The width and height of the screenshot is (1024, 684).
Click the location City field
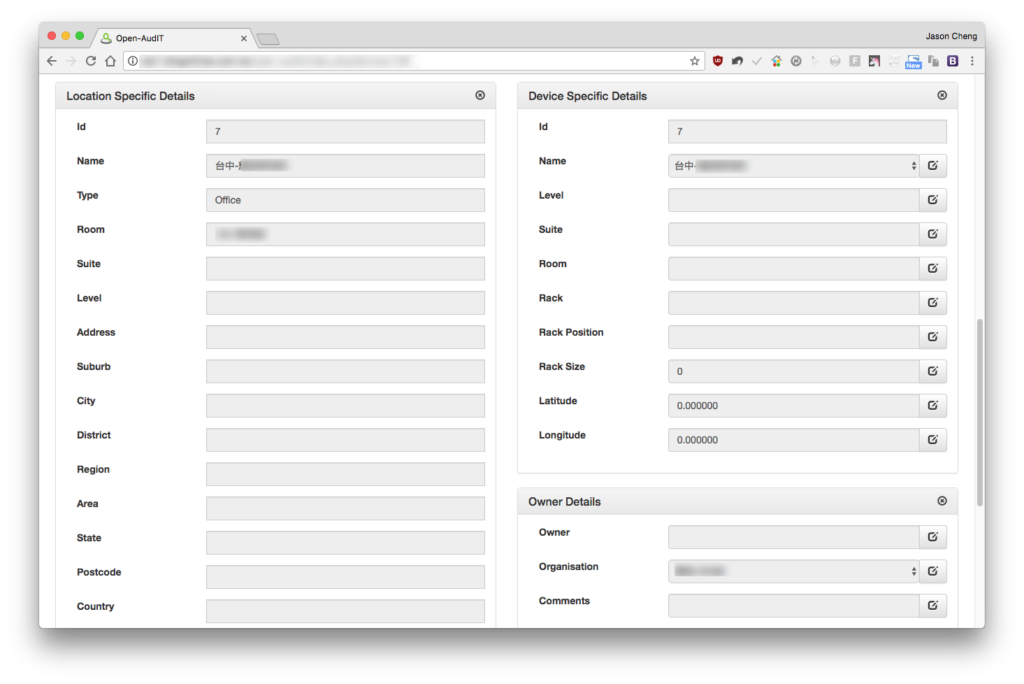[x=345, y=406]
